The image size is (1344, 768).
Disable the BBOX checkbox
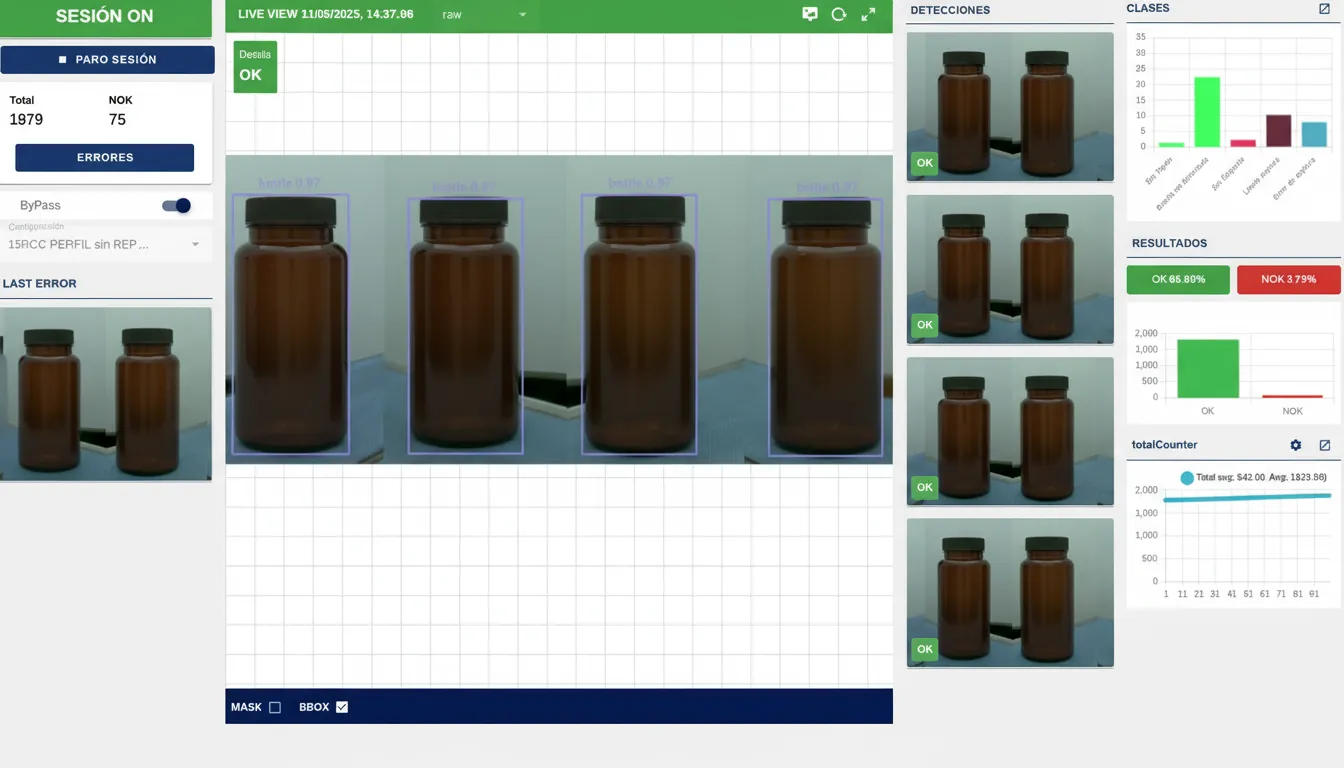340,706
